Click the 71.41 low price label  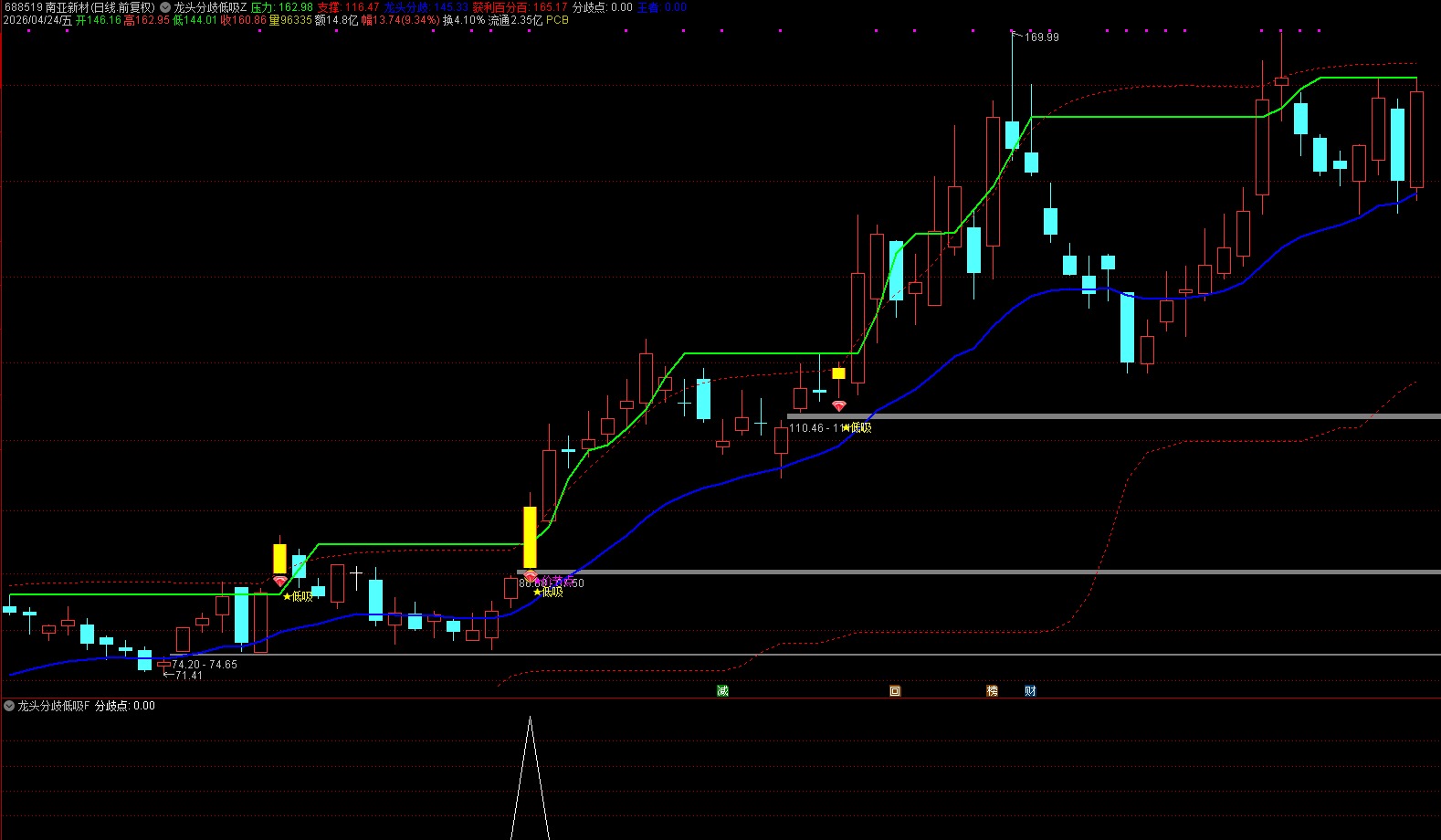[x=189, y=676]
